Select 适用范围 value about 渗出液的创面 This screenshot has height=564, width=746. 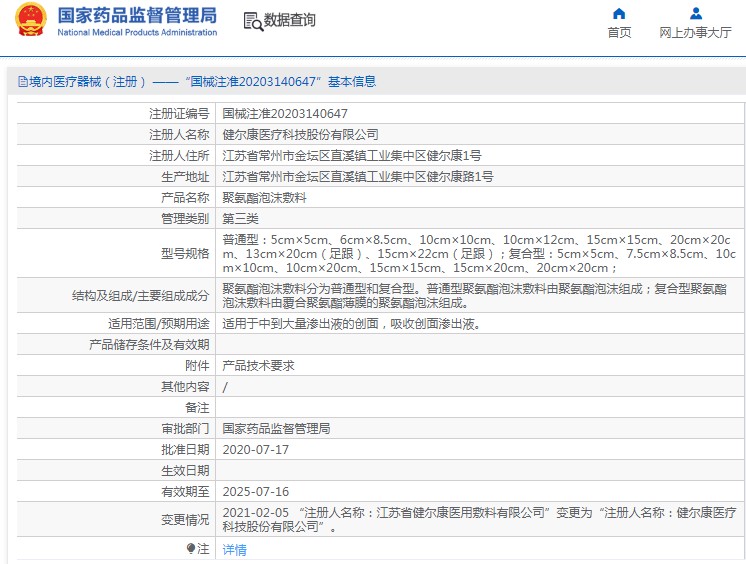pos(353,324)
